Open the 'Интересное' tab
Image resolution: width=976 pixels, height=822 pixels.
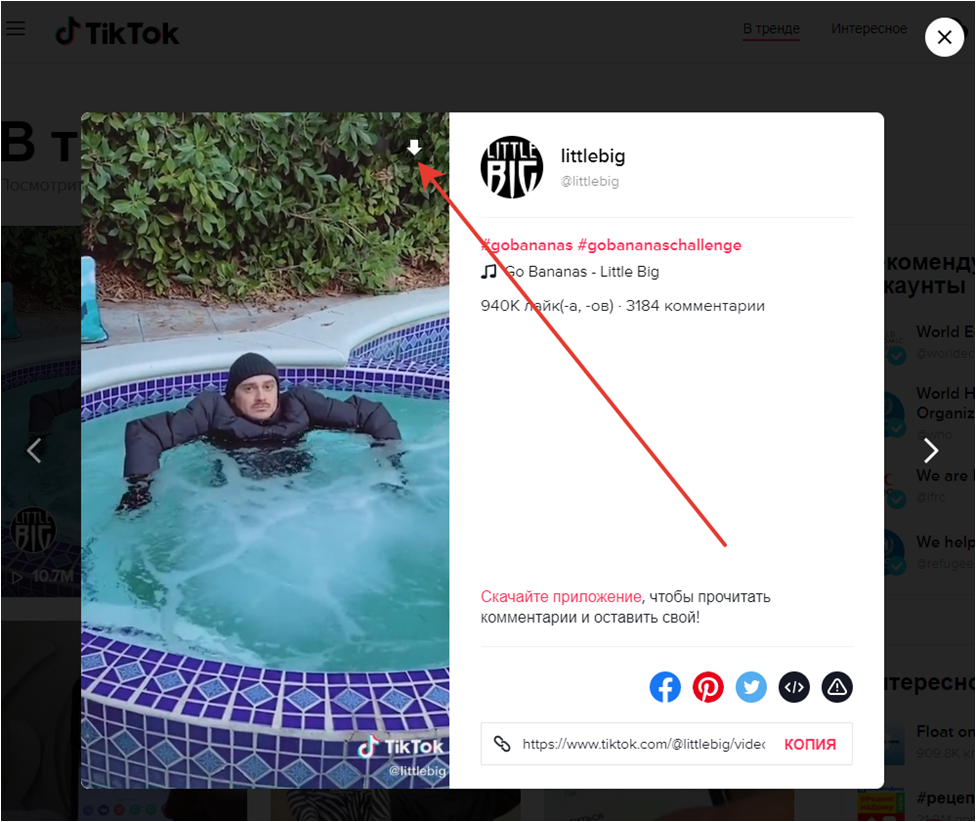869,29
